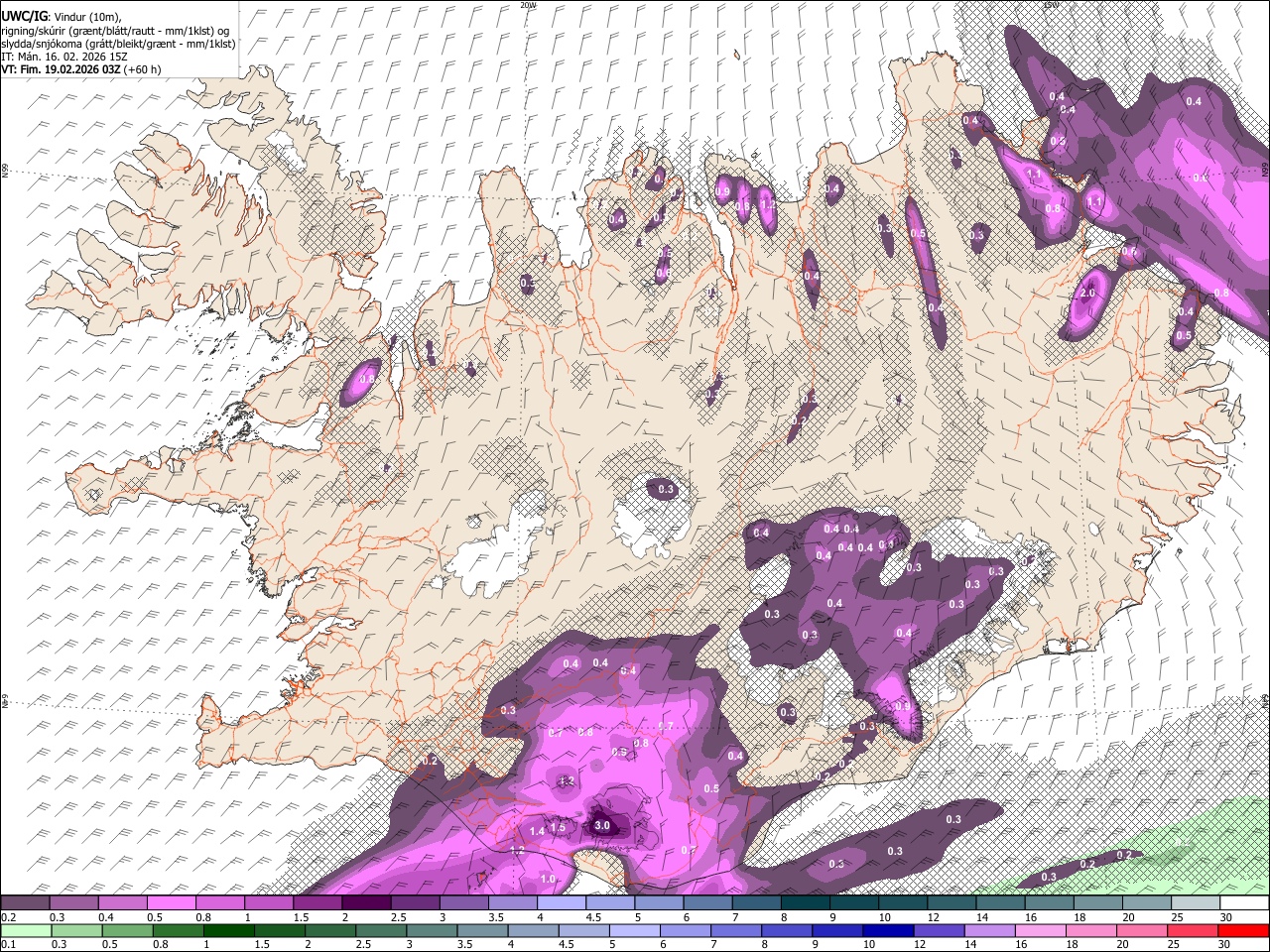
Task: Pick the dark mauve 0.2 swatch in snow legend
Action: point(25,903)
